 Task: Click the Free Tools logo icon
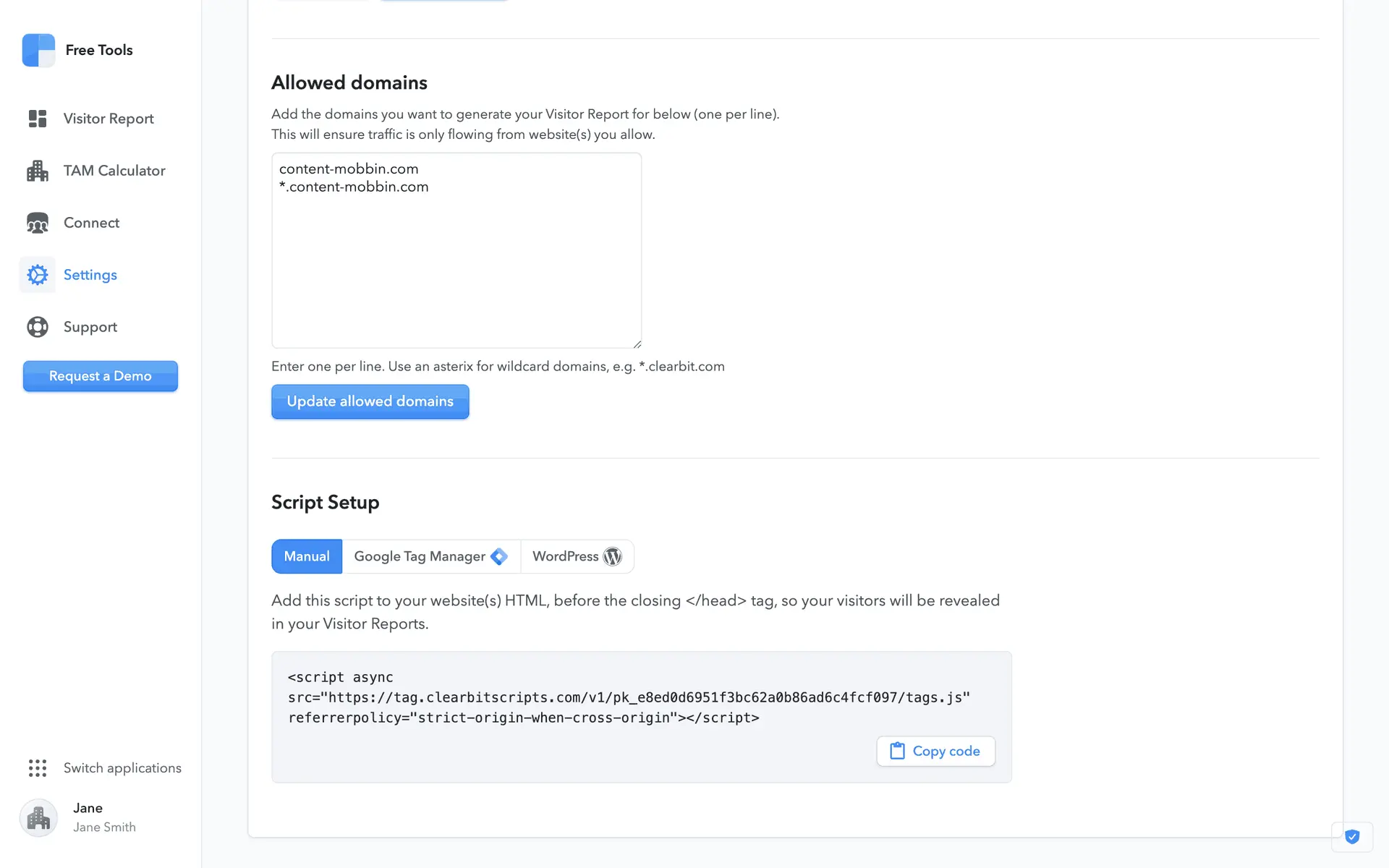[x=38, y=50]
